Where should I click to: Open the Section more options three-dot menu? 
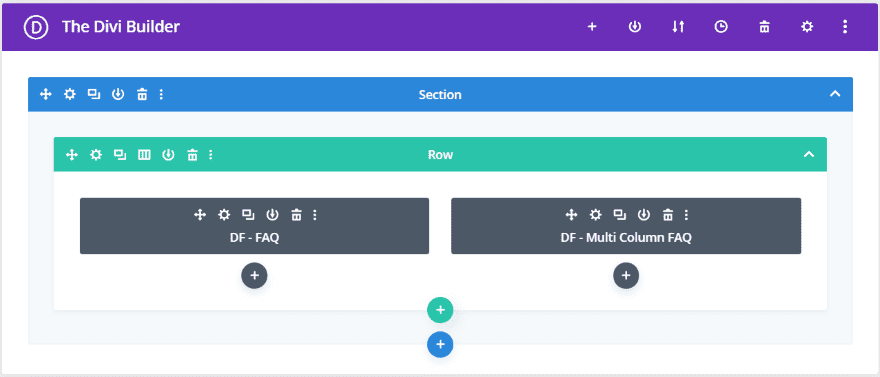(x=162, y=94)
